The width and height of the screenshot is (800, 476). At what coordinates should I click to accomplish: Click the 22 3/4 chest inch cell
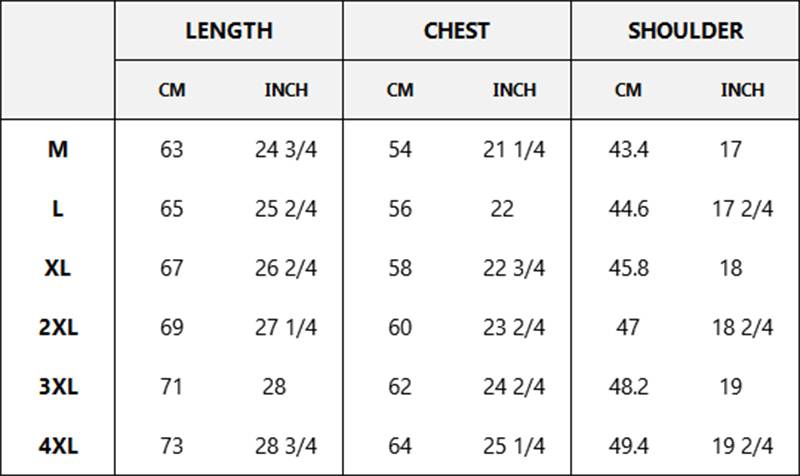(x=514, y=268)
